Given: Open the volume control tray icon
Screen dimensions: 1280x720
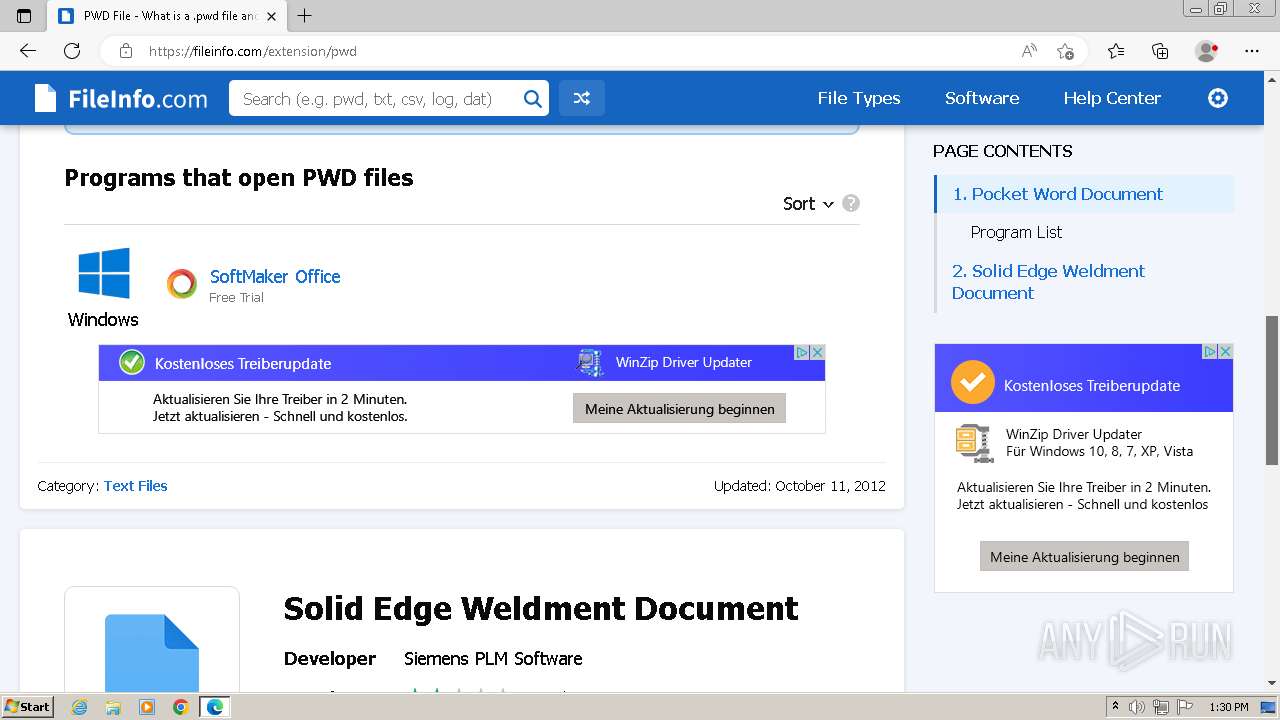Looking at the screenshot, I should tap(1137, 707).
